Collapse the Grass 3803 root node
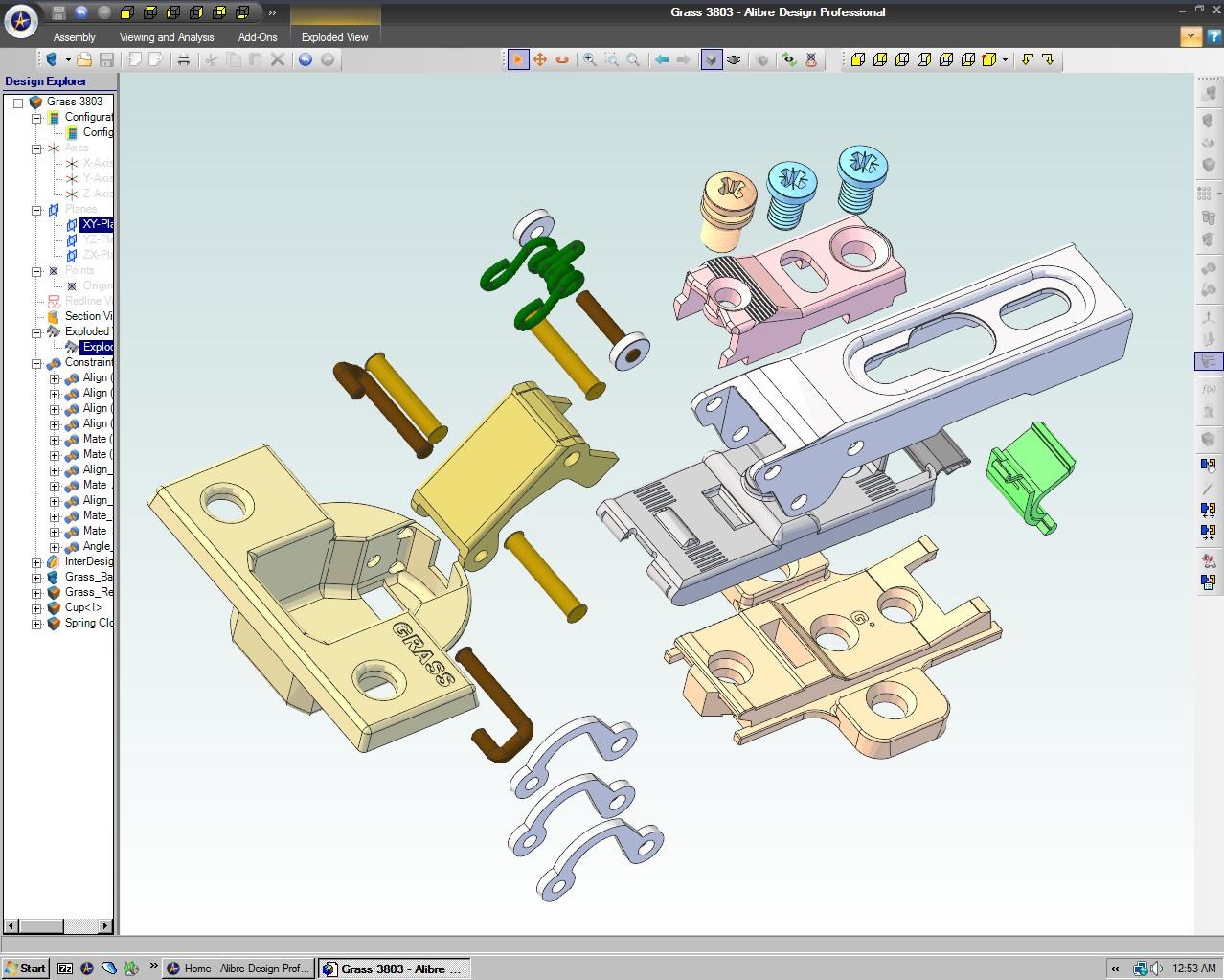 click(18, 103)
